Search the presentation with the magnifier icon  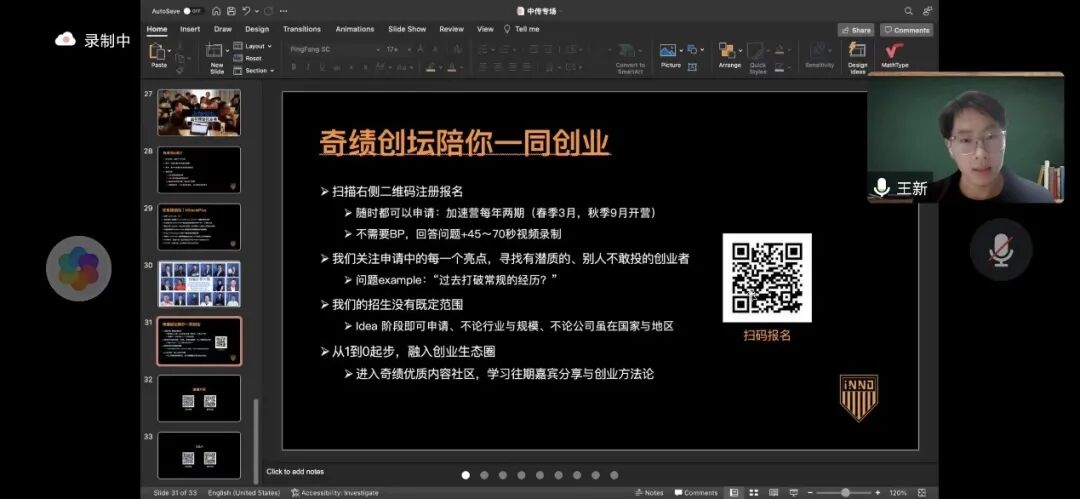coord(908,11)
